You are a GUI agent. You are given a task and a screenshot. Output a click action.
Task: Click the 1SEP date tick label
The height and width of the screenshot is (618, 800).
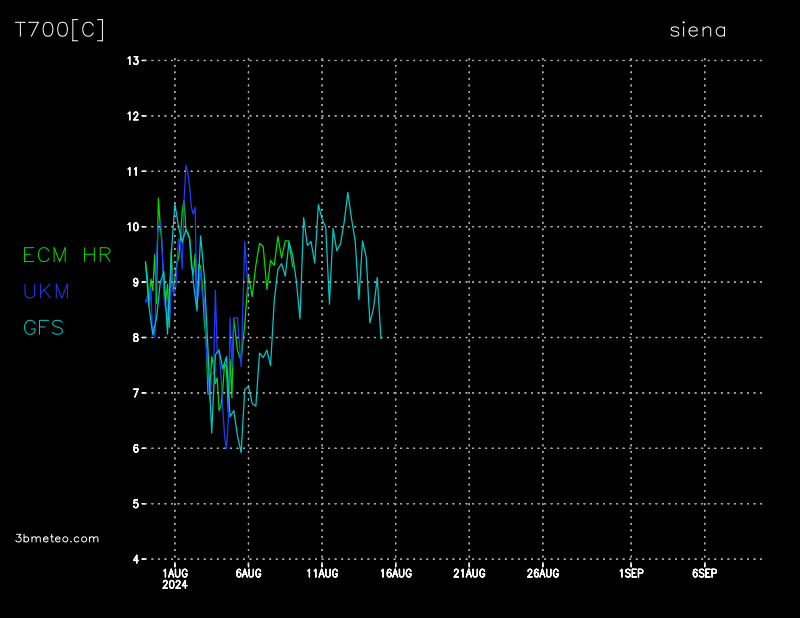click(631, 573)
